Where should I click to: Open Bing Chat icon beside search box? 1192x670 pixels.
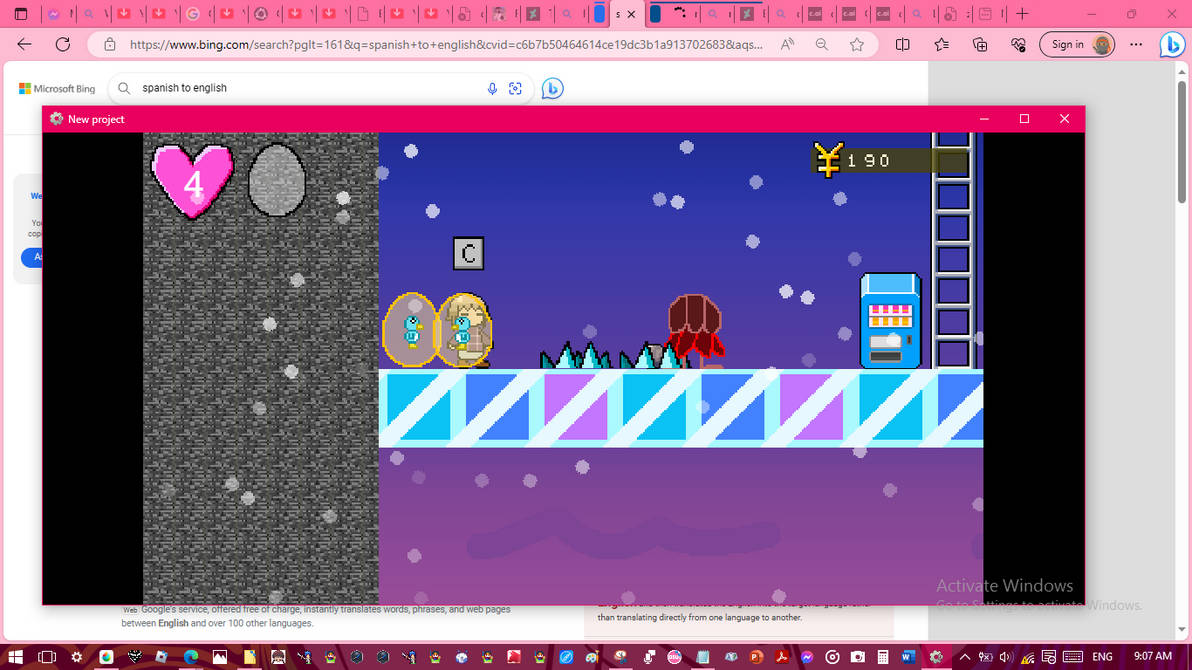553,88
